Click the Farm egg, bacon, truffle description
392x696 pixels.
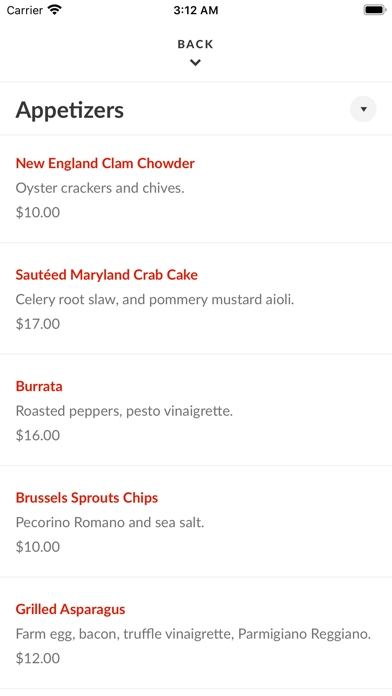[193, 634]
